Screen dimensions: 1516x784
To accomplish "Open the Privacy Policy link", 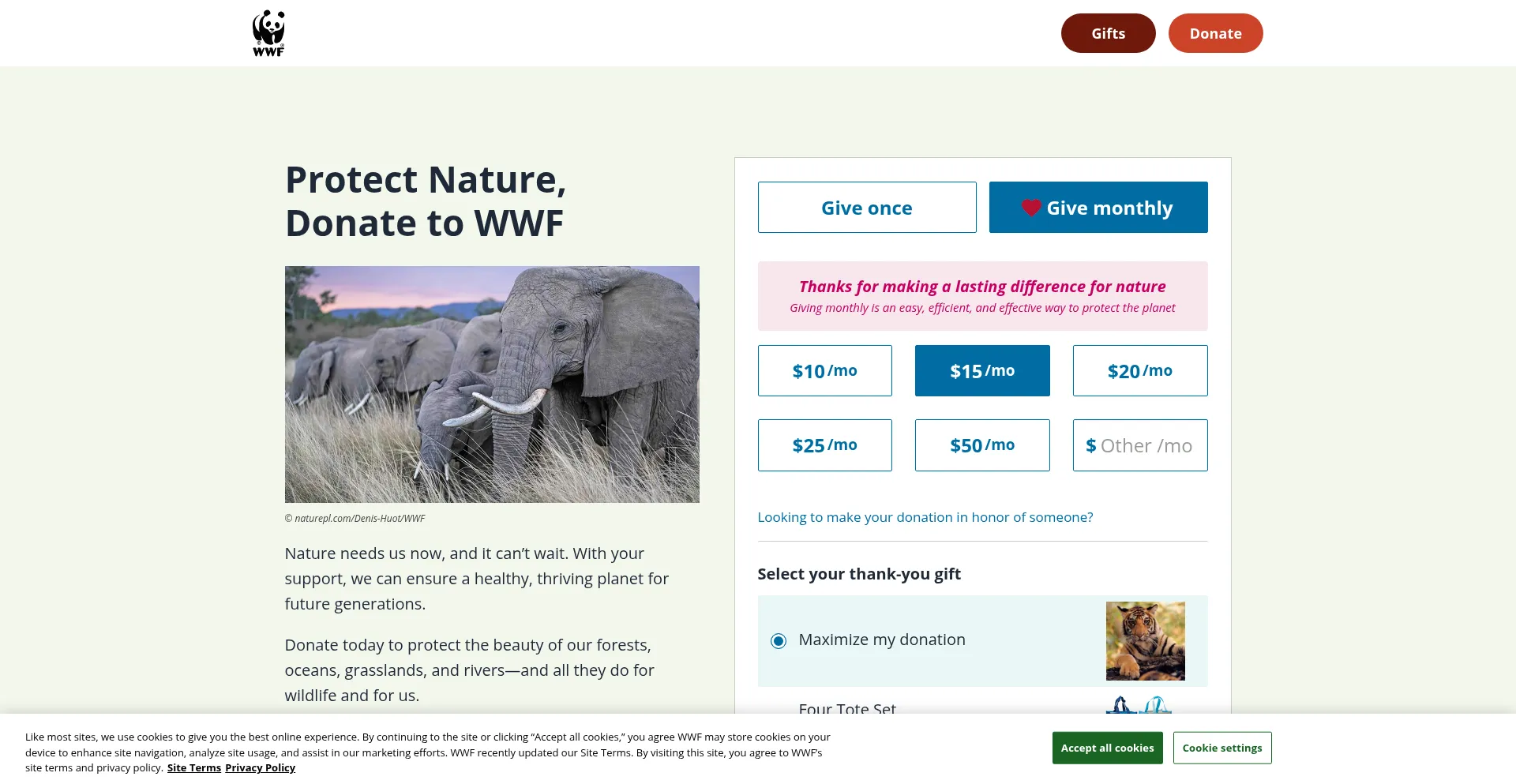I will coord(260,768).
